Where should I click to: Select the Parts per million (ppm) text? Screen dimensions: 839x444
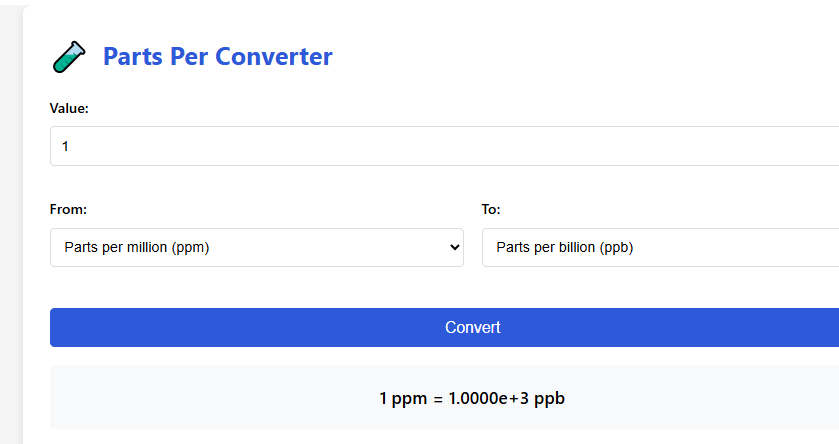pyautogui.click(x=136, y=247)
